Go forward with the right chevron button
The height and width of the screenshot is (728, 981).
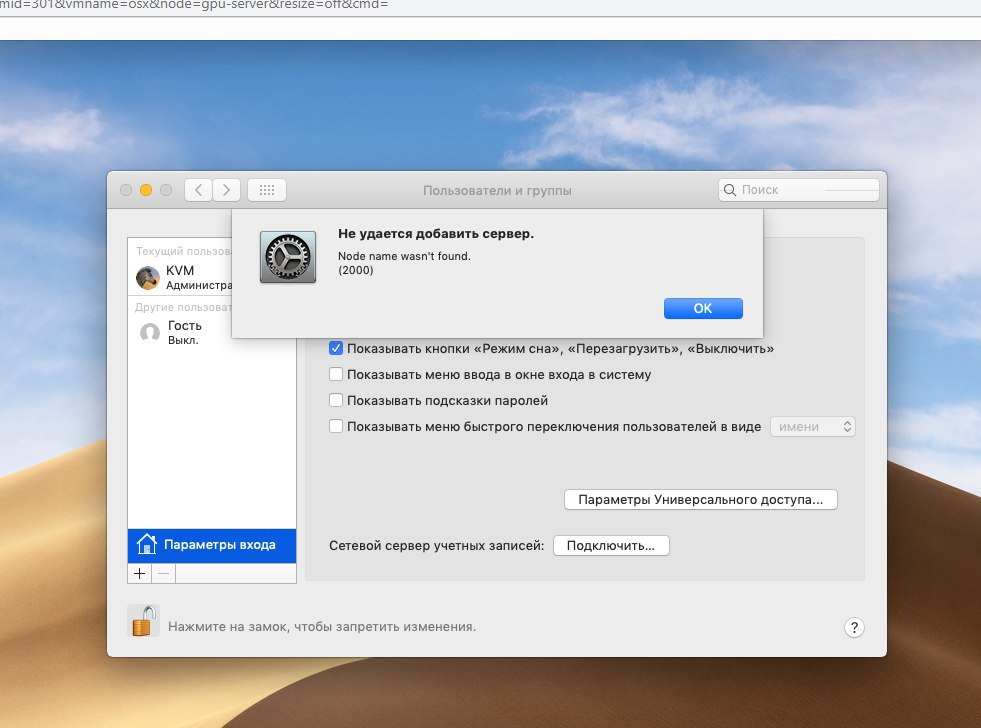226,190
